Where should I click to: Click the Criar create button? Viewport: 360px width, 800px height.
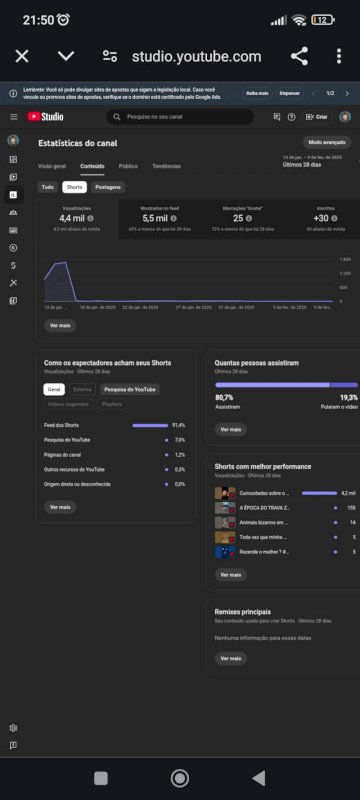(316, 117)
